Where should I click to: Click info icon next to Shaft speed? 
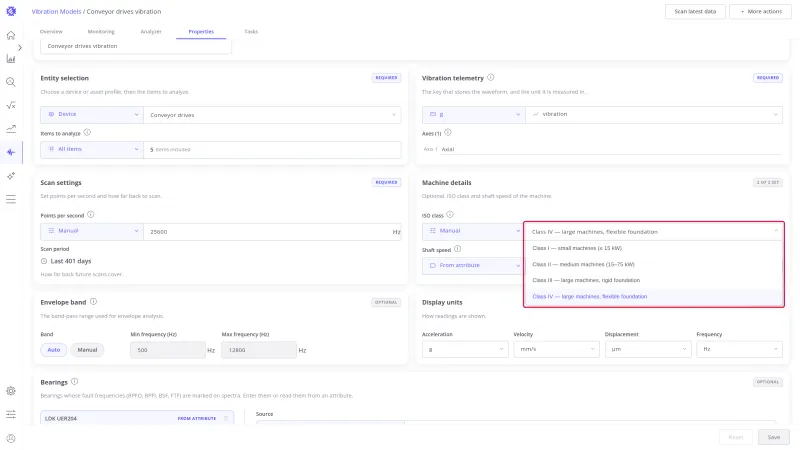pyautogui.click(x=458, y=249)
